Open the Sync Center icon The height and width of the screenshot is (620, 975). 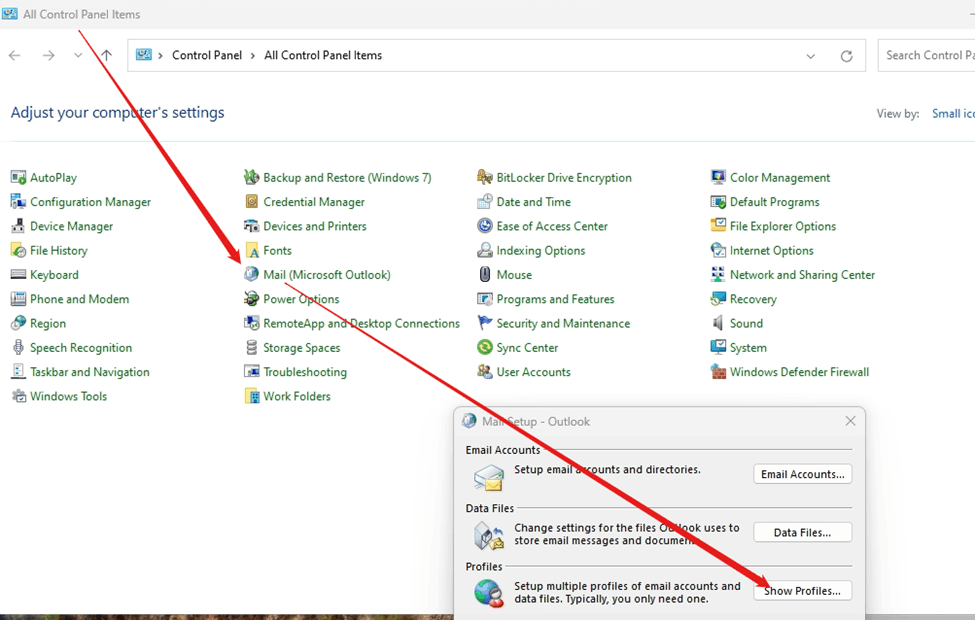click(485, 348)
